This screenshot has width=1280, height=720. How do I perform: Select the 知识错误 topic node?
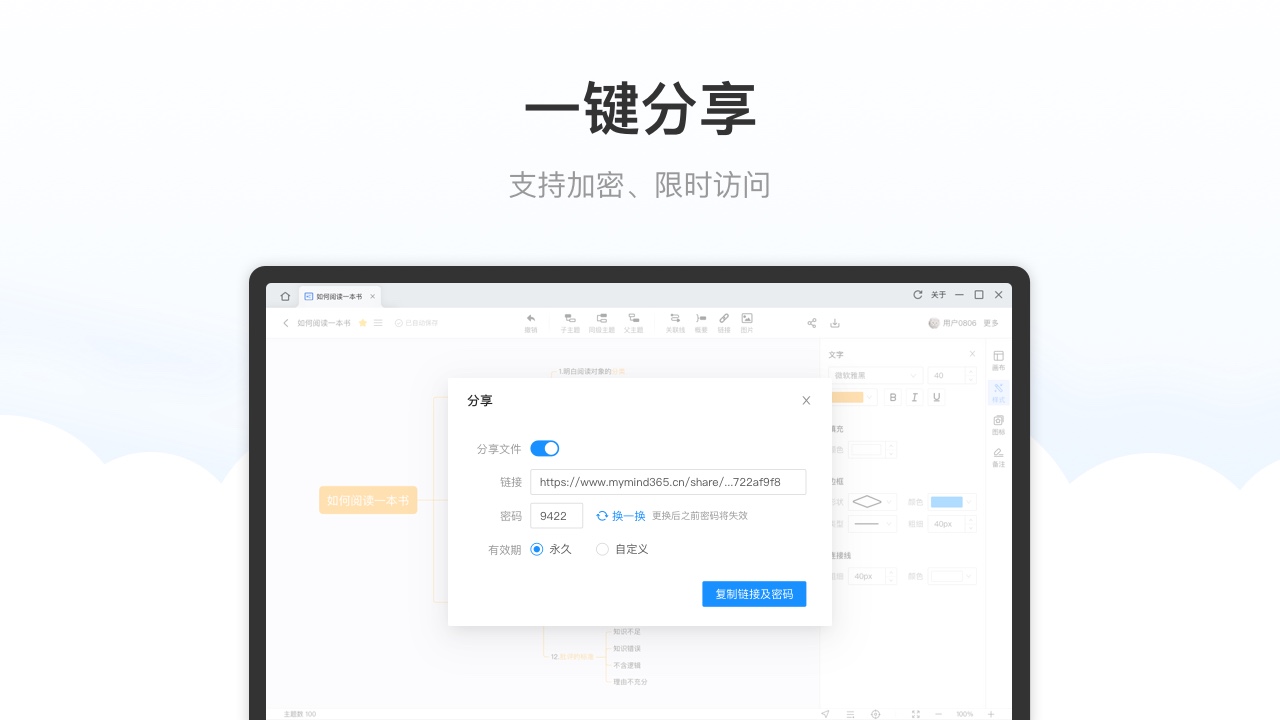[x=627, y=648]
